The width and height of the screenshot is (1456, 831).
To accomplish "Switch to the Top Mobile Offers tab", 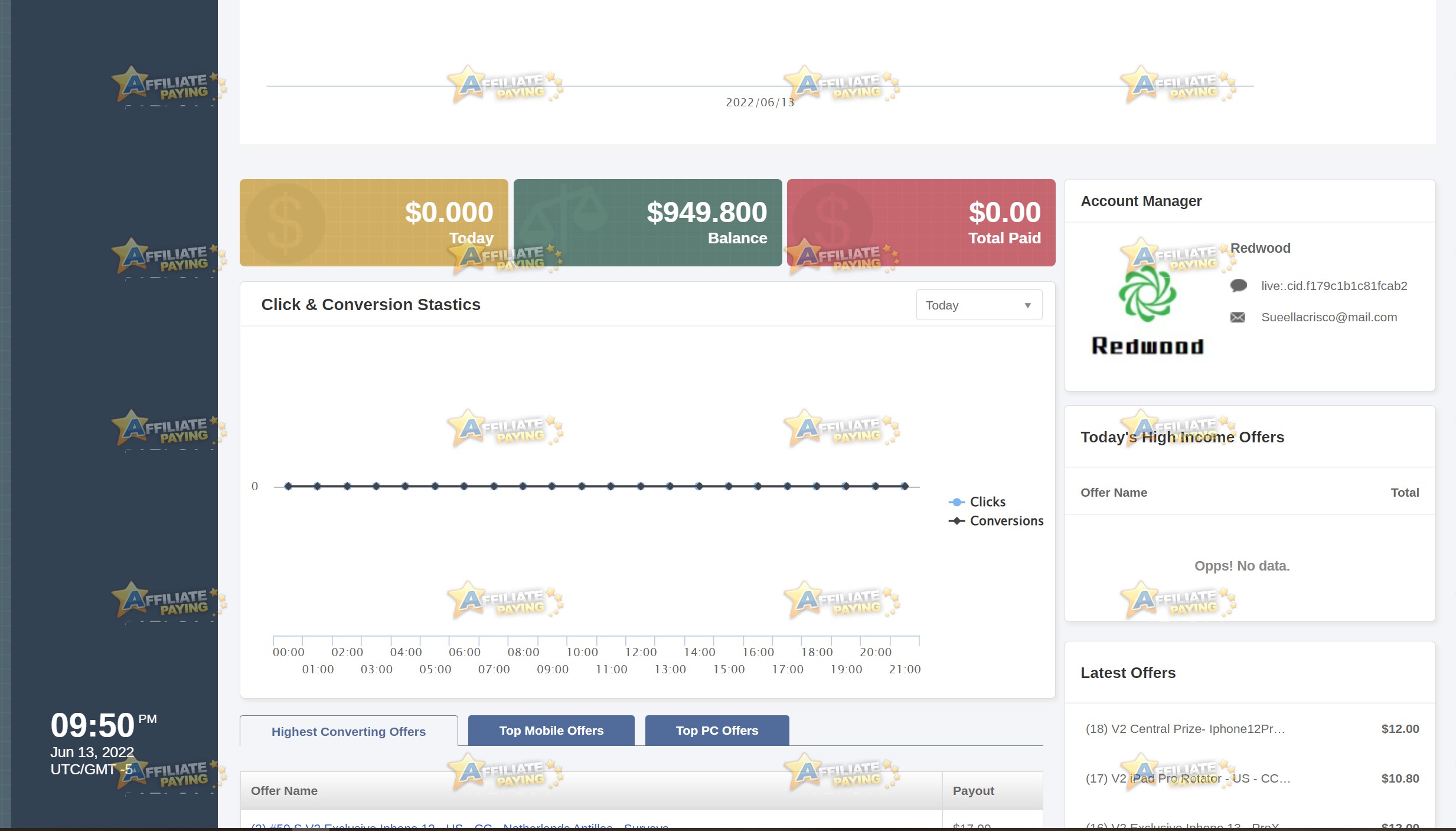I will (551, 731).
